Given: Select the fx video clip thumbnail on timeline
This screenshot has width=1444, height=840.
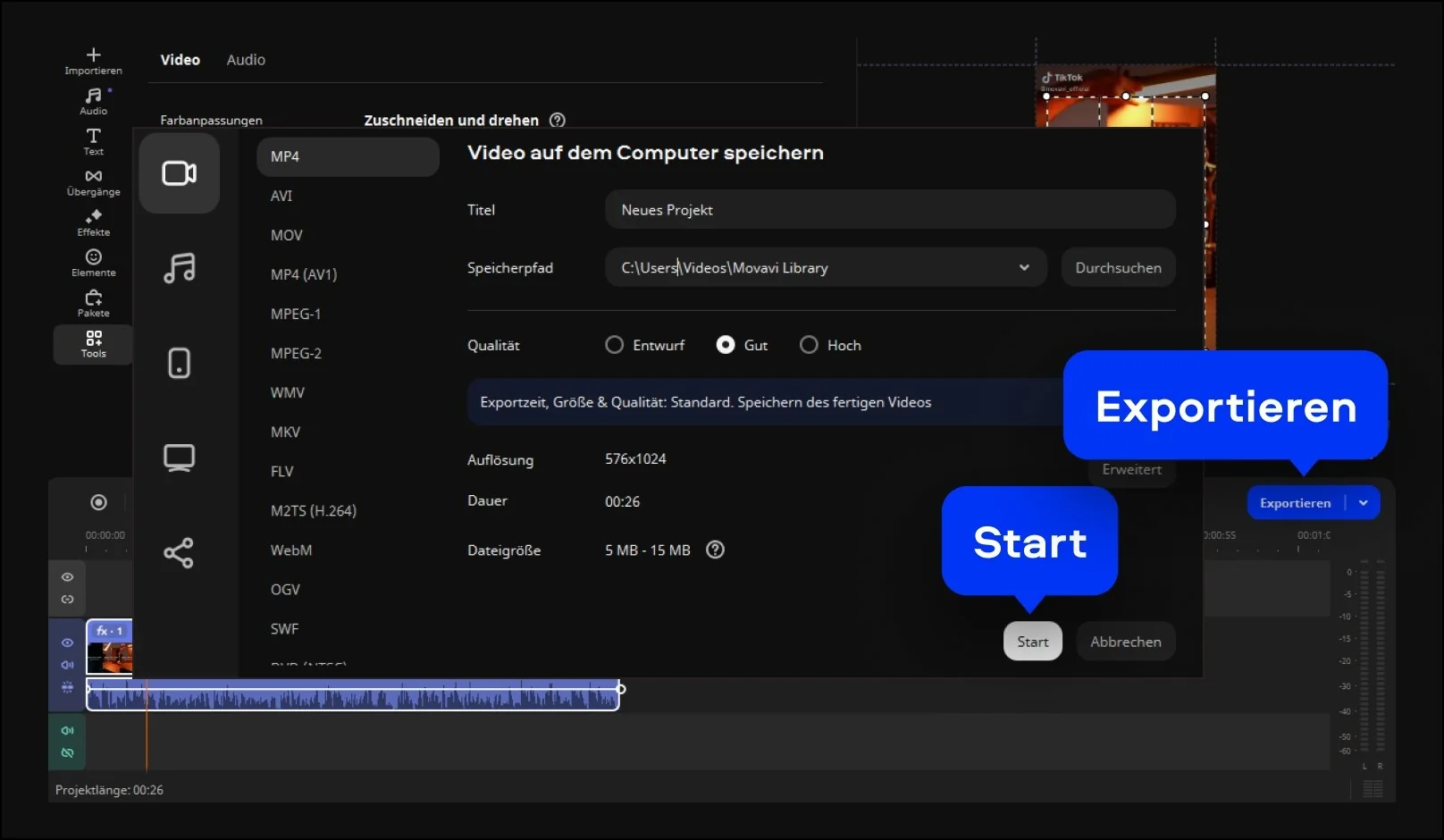Looking at the screenshot, I should click(110, 647).
